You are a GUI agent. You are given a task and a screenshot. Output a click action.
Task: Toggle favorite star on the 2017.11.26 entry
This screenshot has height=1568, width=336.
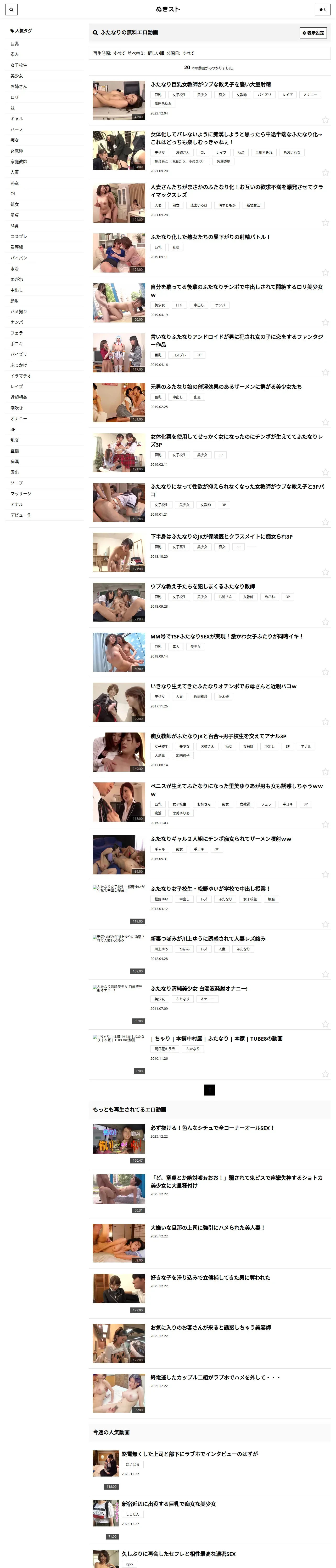pos(325,721)
